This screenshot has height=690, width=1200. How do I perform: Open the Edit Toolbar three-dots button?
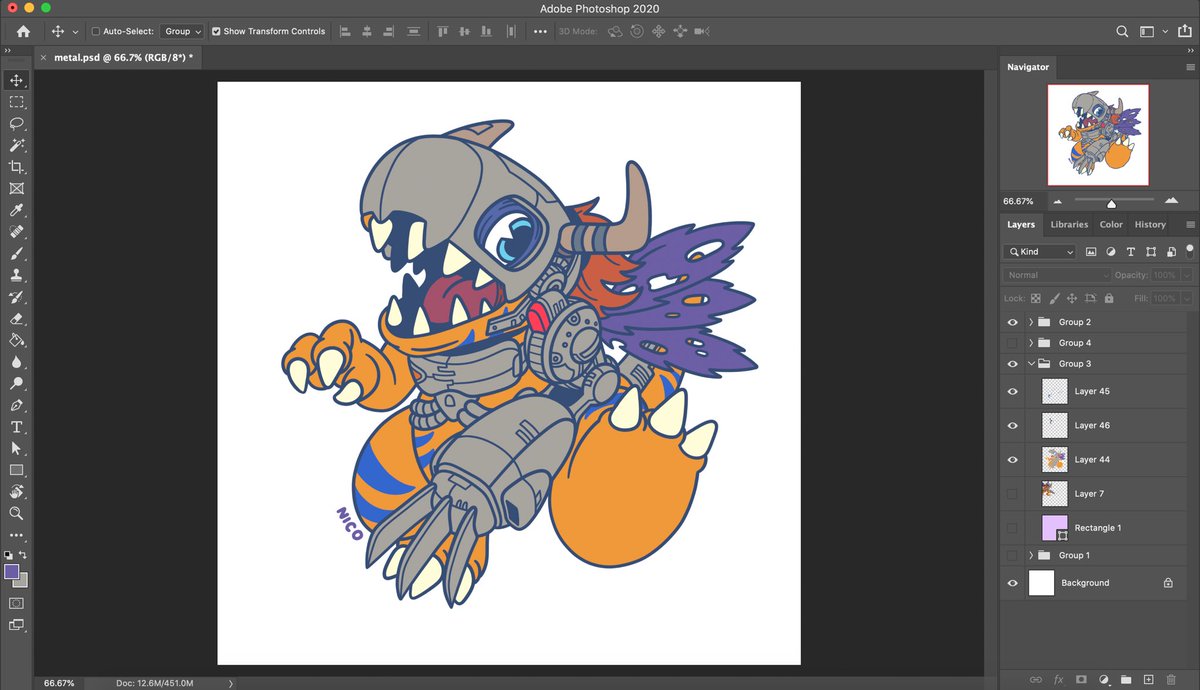[x=16, y=535]
